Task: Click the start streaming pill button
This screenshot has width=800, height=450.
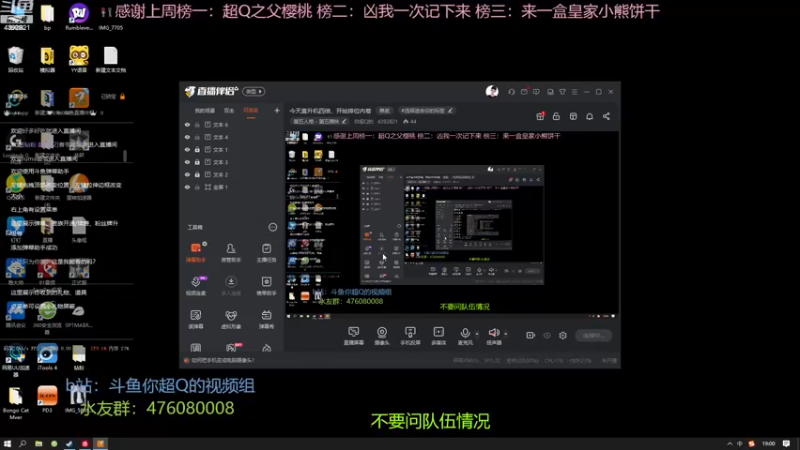Action: click(x=593, y=335)
